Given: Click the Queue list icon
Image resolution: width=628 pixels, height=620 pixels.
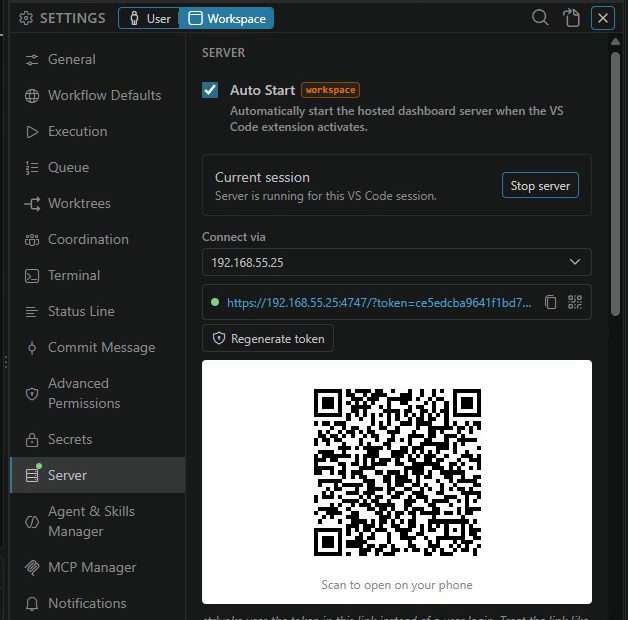Looking at the screenshot, I should click(x=32, y=168).
